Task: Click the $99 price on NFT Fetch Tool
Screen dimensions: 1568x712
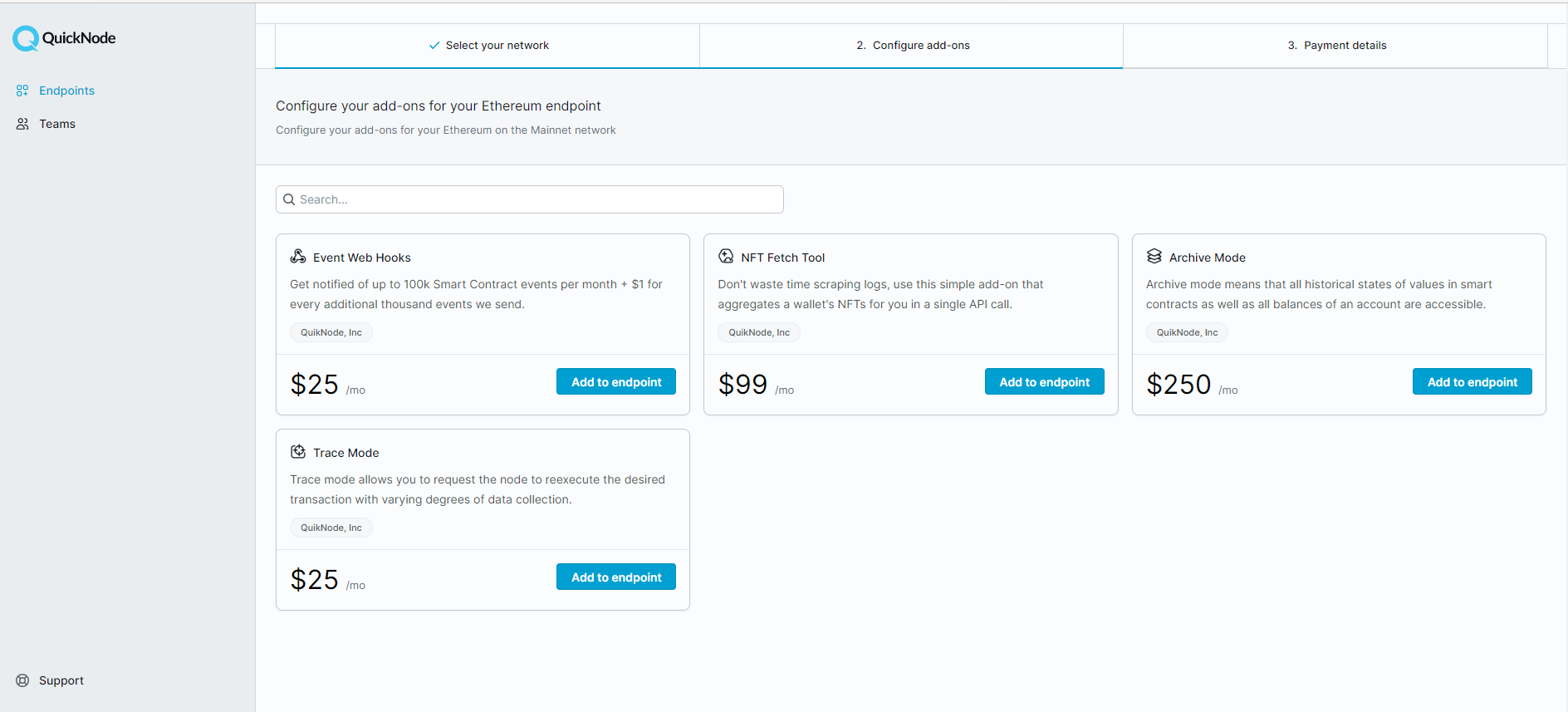Action: 742,384
